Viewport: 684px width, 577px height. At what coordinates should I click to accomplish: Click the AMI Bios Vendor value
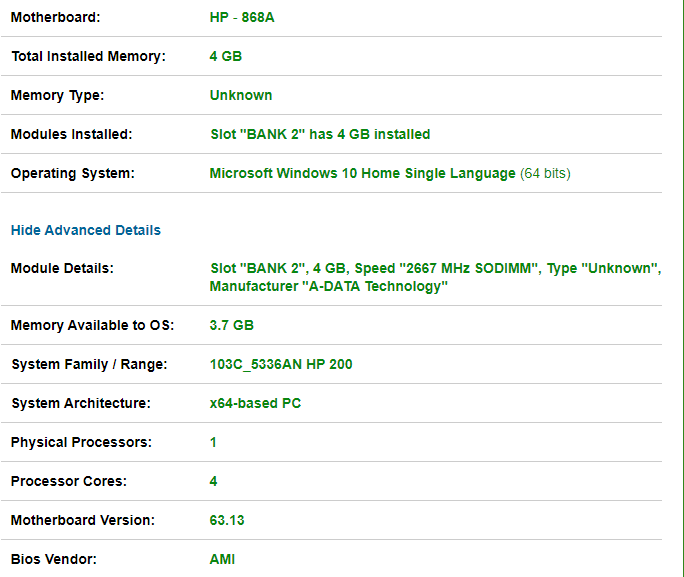tap(222, 559)
